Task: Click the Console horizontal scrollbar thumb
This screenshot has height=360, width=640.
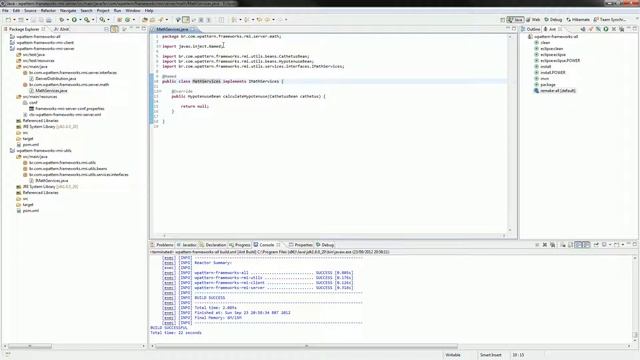Action: coord(306,346)
